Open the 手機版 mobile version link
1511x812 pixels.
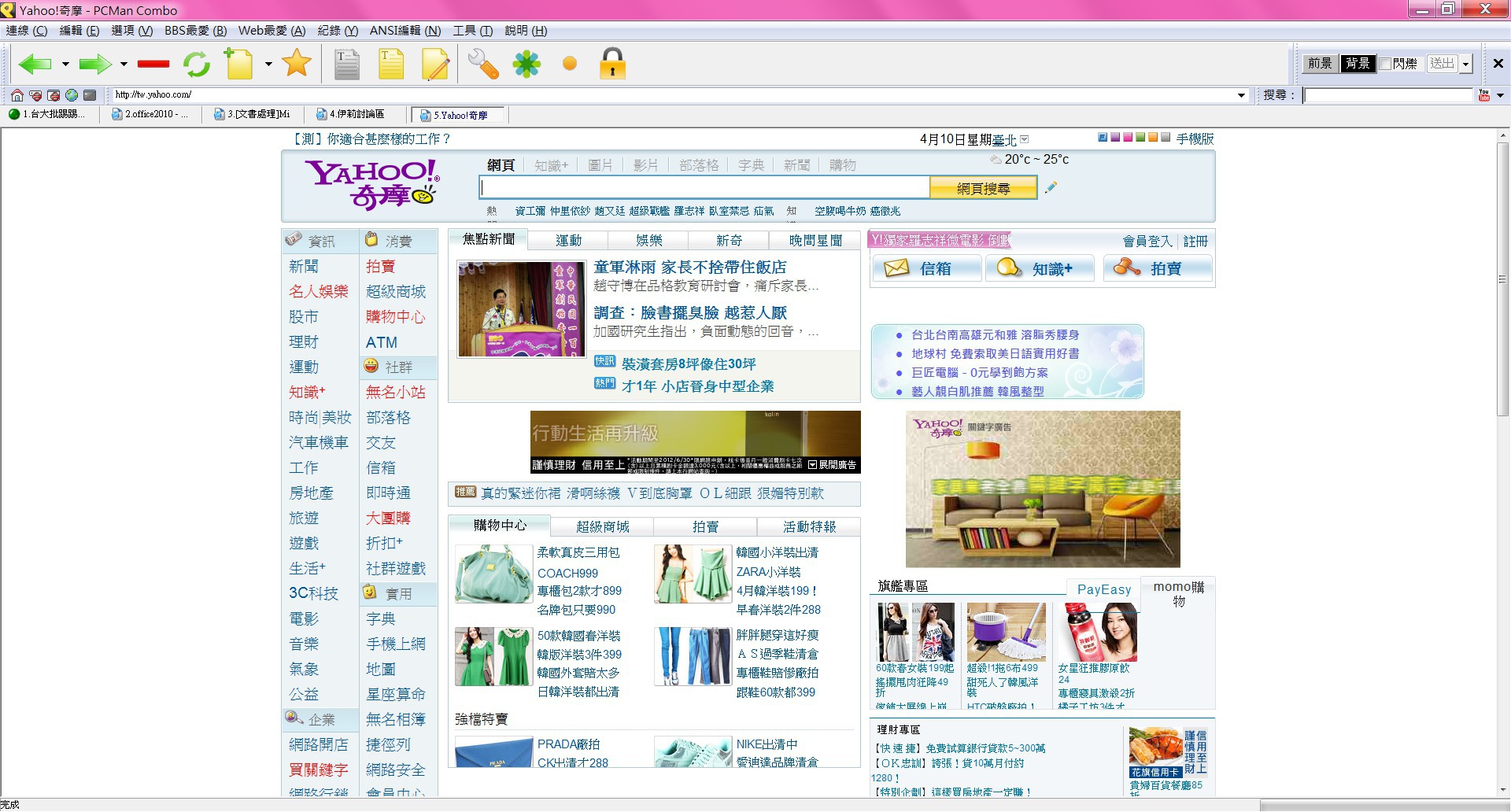click(1195, 139)
